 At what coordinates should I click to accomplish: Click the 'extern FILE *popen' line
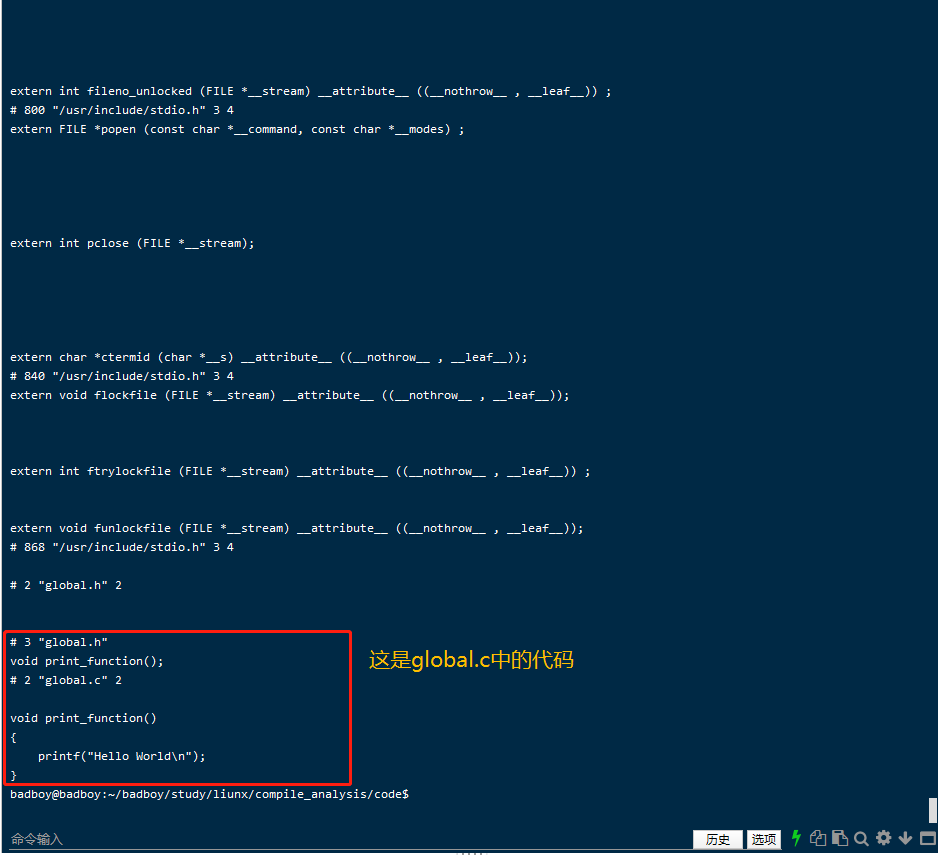237,129
